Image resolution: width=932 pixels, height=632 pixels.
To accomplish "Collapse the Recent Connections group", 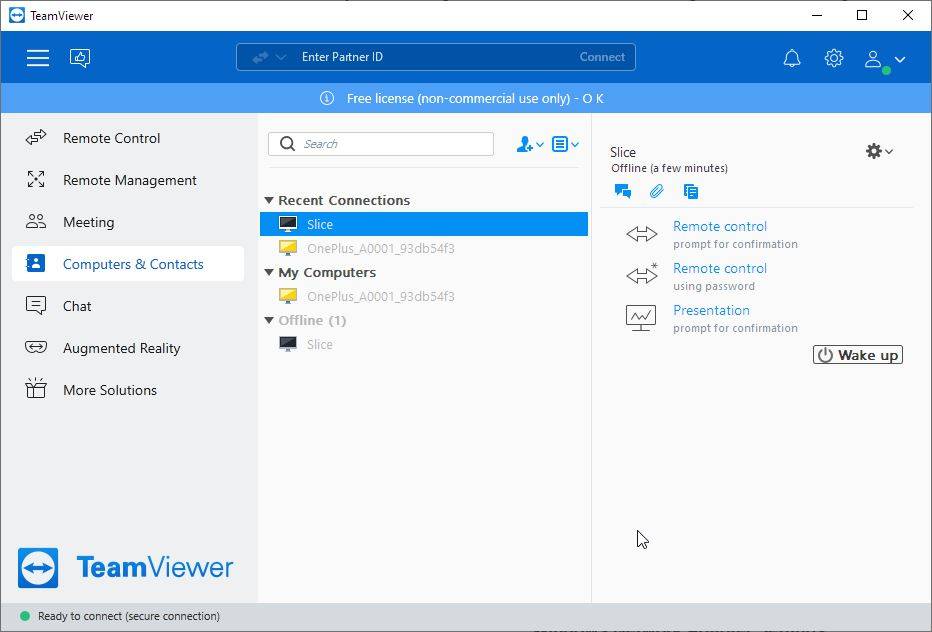I will (268, 200).
